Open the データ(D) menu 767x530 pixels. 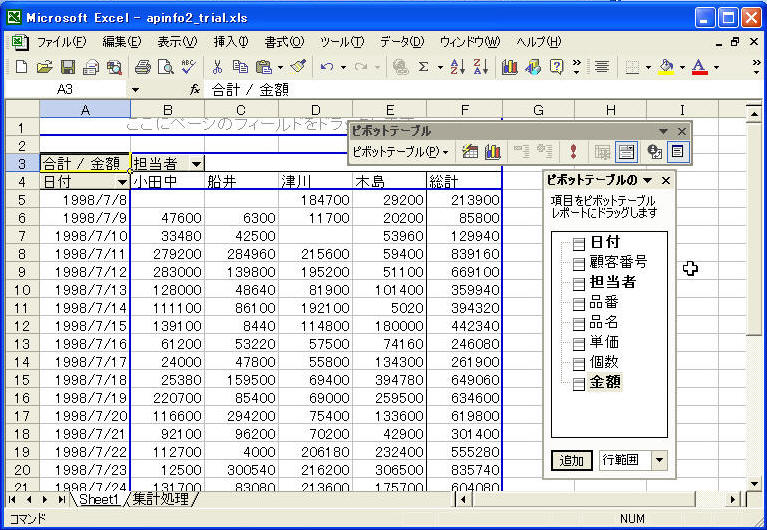(401, 42)
